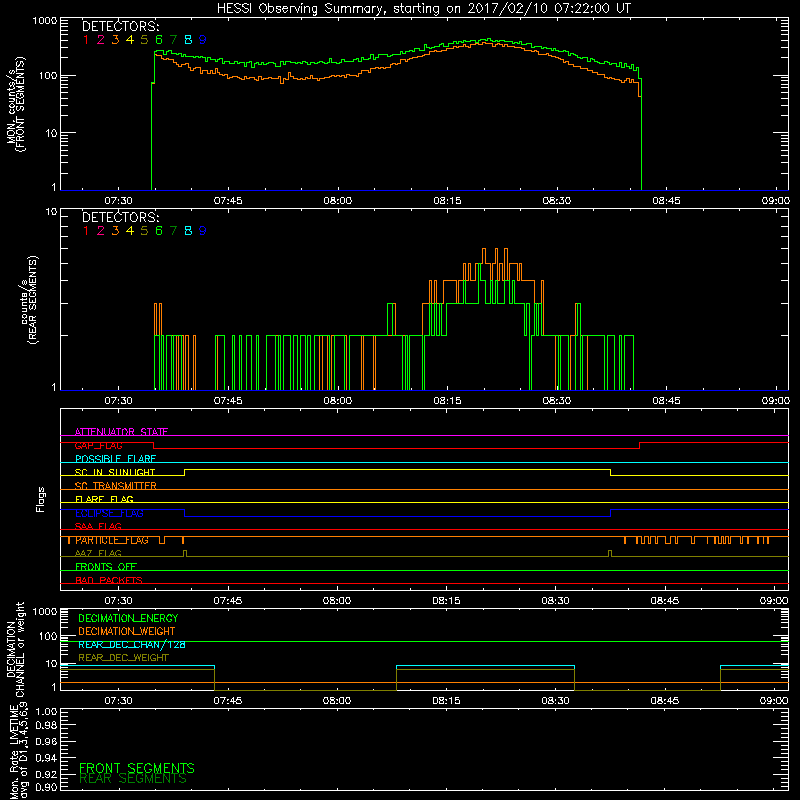The width and height of the screenshot is (800, 800).
Task: Click the 'SAA_FLAG' flag label
Action: point(98,527)
